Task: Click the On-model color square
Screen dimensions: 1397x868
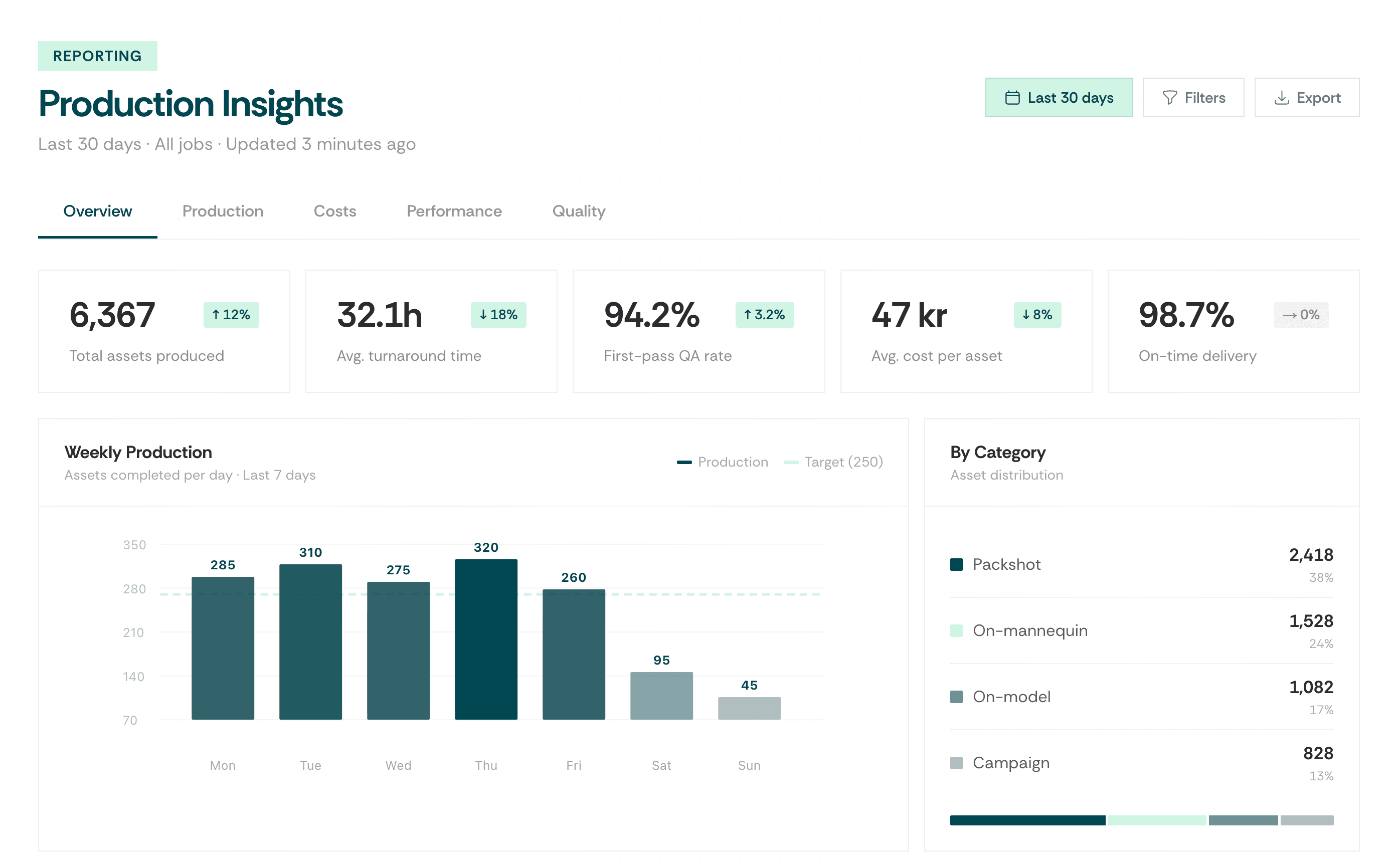Action: pos(956,696)
